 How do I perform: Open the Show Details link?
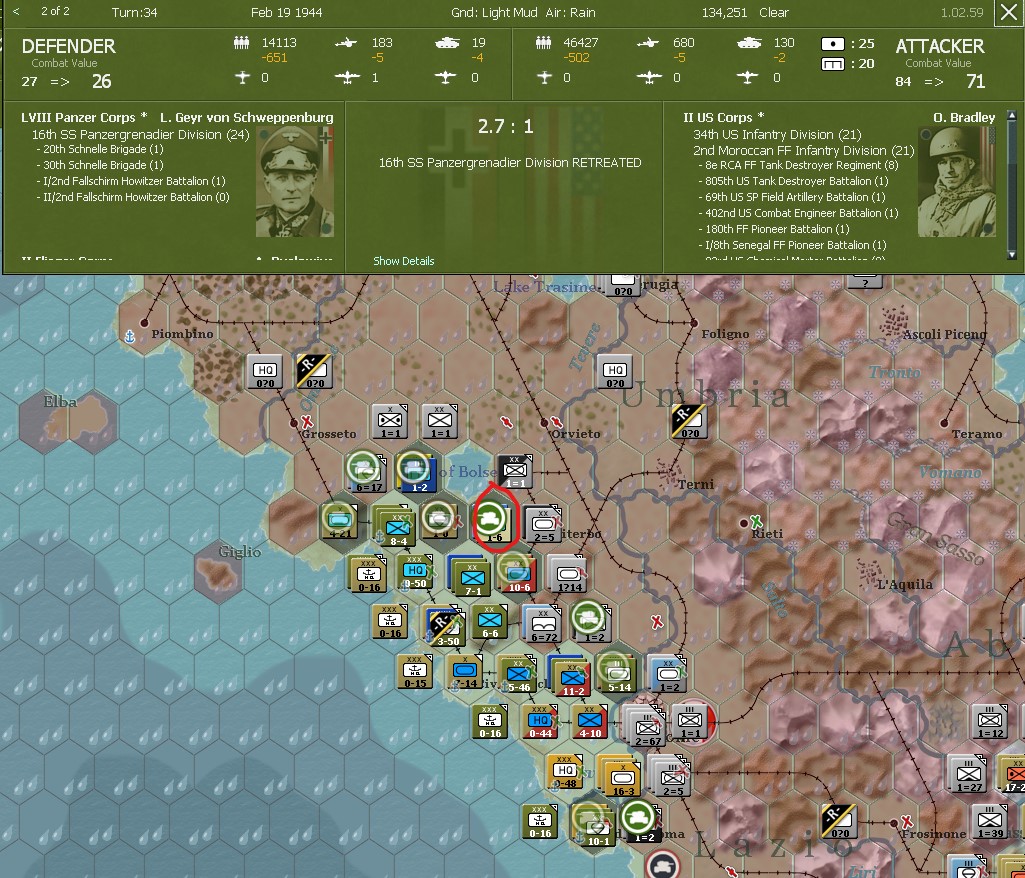(x=403, y=261)
